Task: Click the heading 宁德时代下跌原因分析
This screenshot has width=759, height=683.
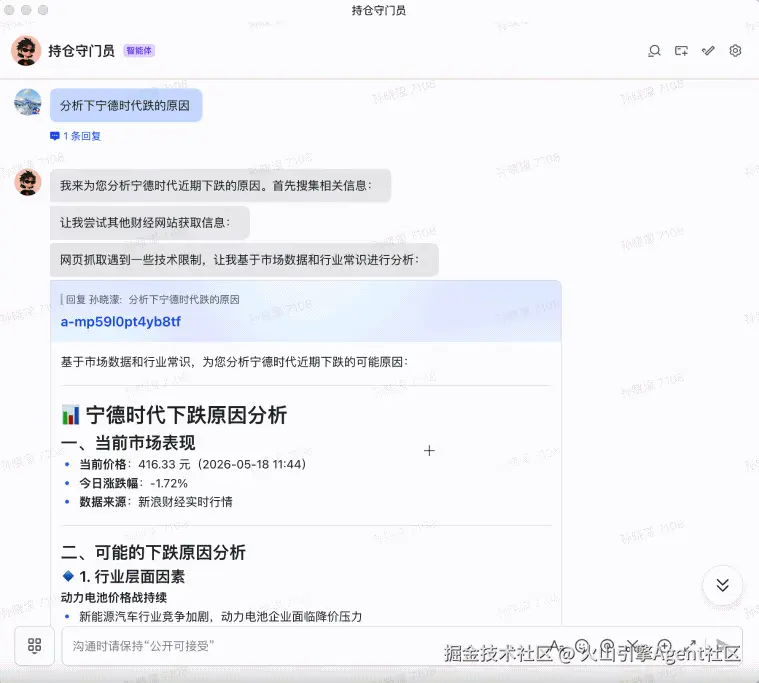Action: pos(186,415)
